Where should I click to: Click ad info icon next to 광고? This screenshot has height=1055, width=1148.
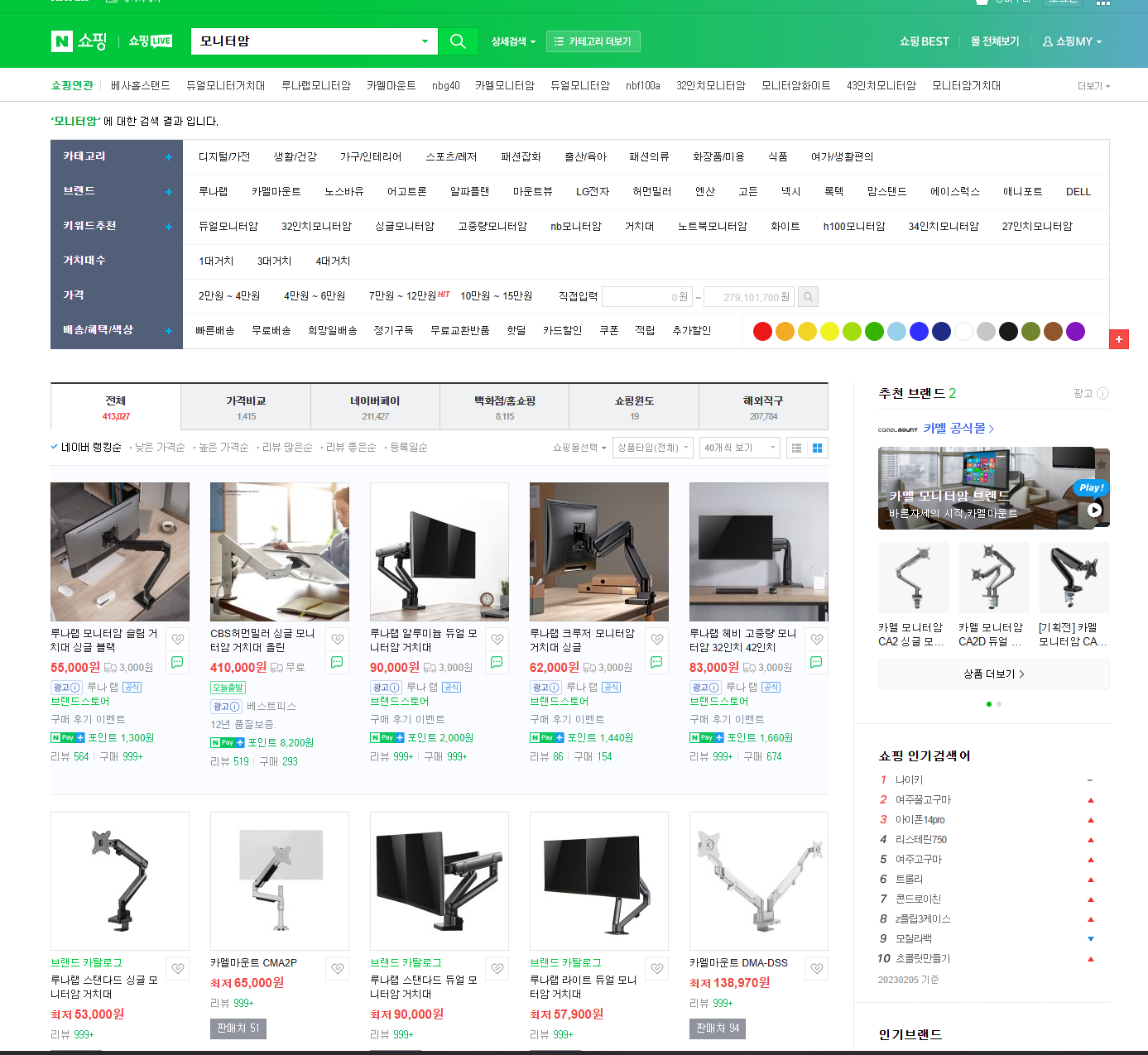pyautogui.click(x=1102, y=394)
